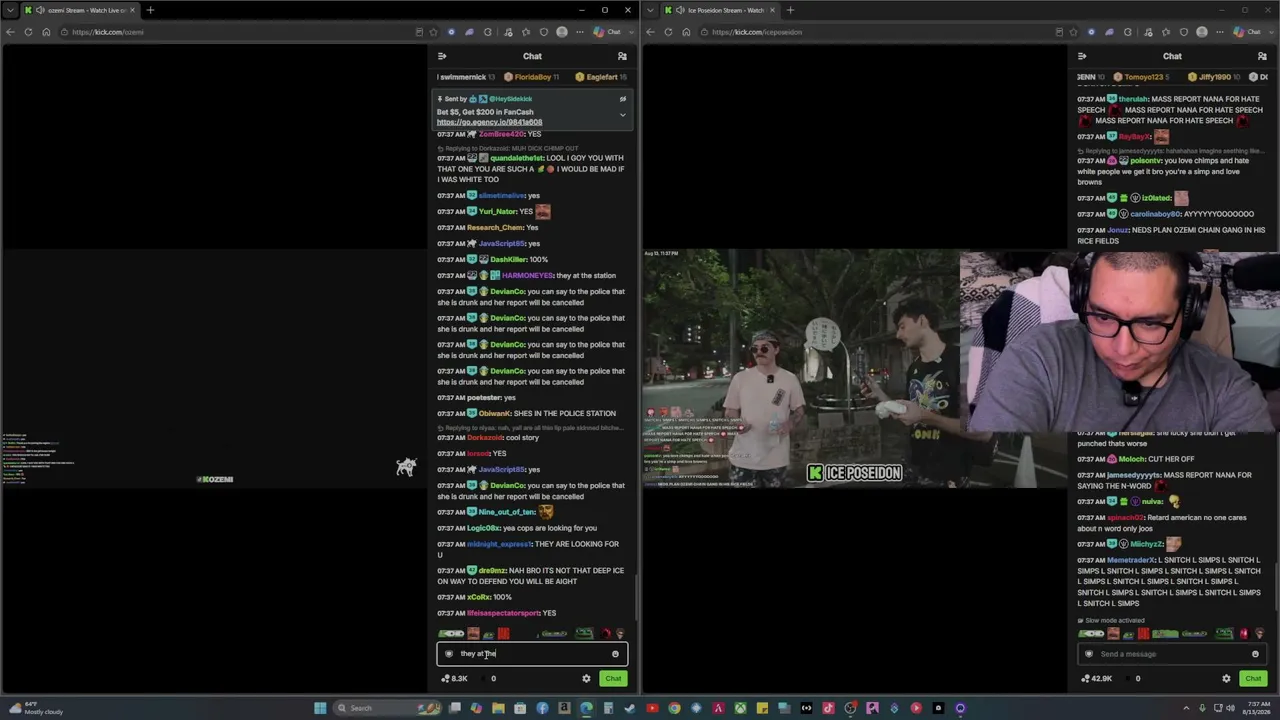
Task: Open the go.egency.io link in pinned message
Action: [489, 122]
